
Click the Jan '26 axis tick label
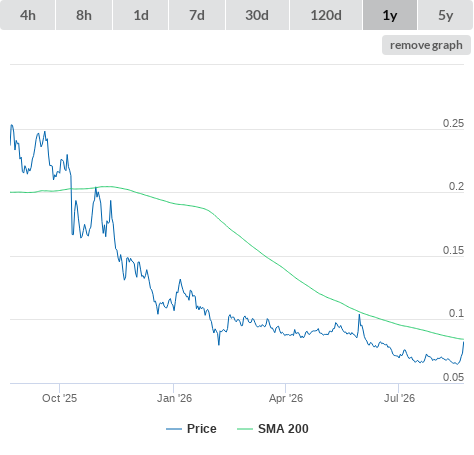pos(174,398)
